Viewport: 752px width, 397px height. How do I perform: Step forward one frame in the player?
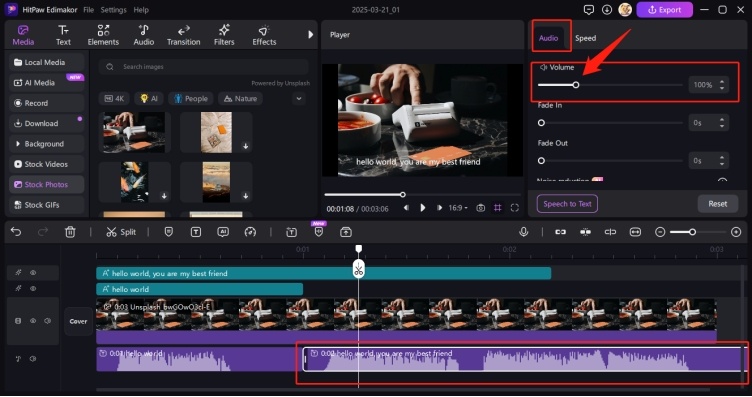point(439,208)
